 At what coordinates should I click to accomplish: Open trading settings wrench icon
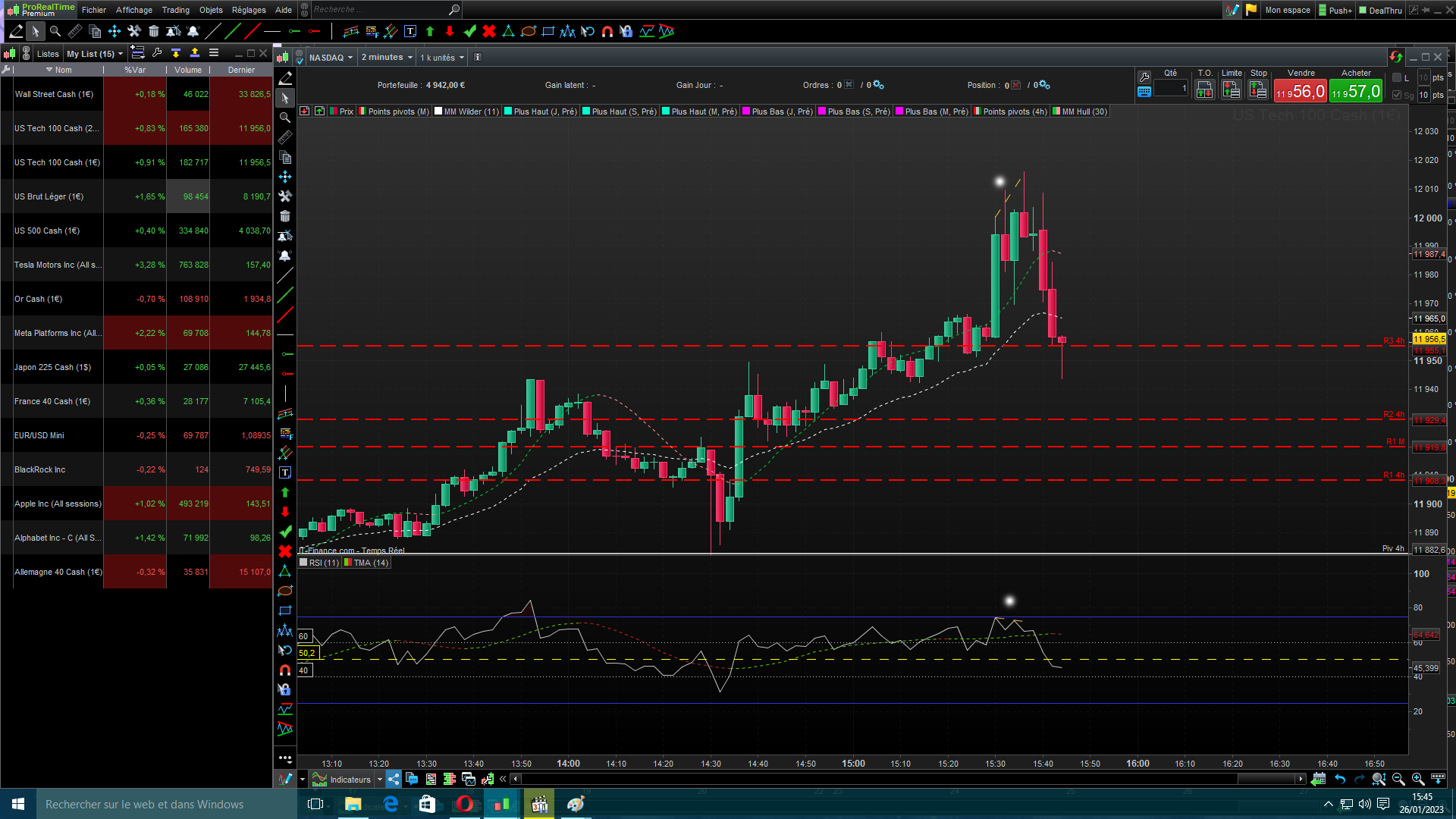pos(1144,77)
